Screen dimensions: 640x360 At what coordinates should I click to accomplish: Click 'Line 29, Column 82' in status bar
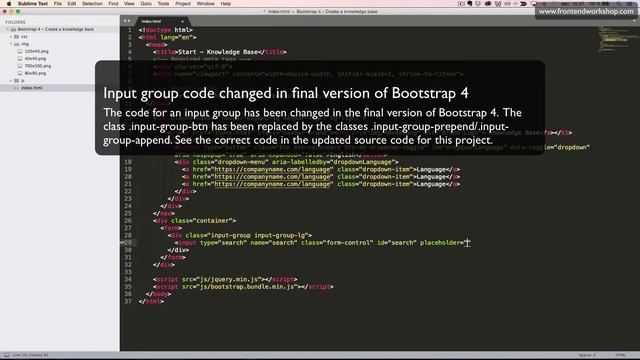pos(31,356)
